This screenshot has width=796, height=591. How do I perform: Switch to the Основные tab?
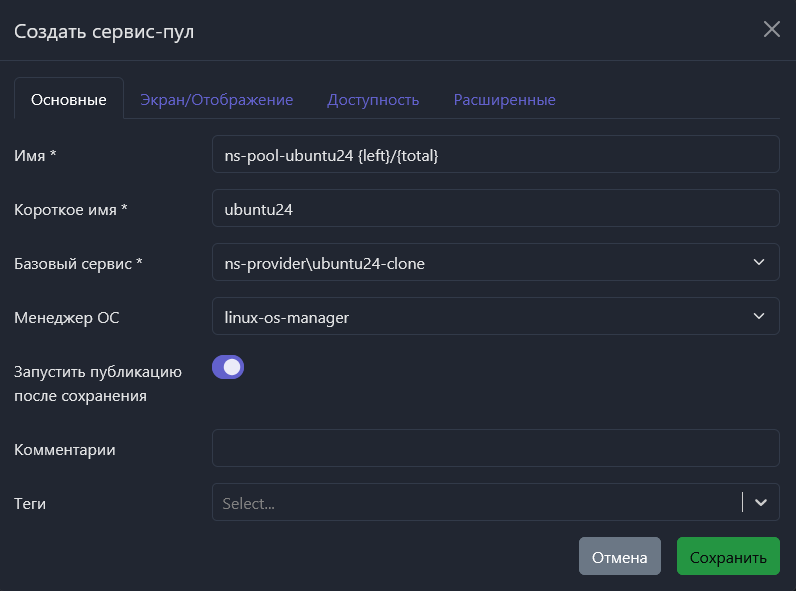coord(69,100)
